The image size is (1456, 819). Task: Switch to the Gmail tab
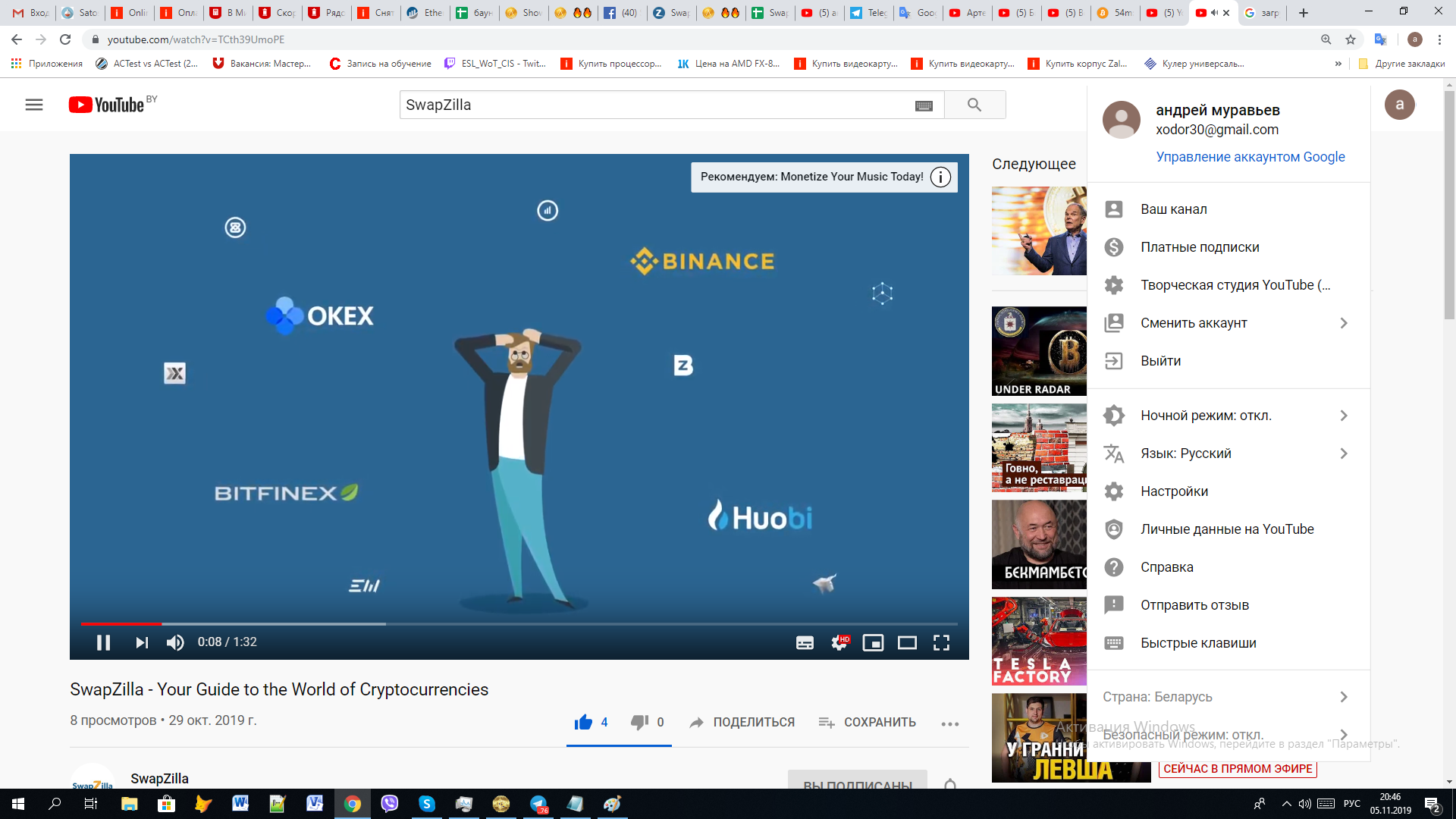click(30, 13)
